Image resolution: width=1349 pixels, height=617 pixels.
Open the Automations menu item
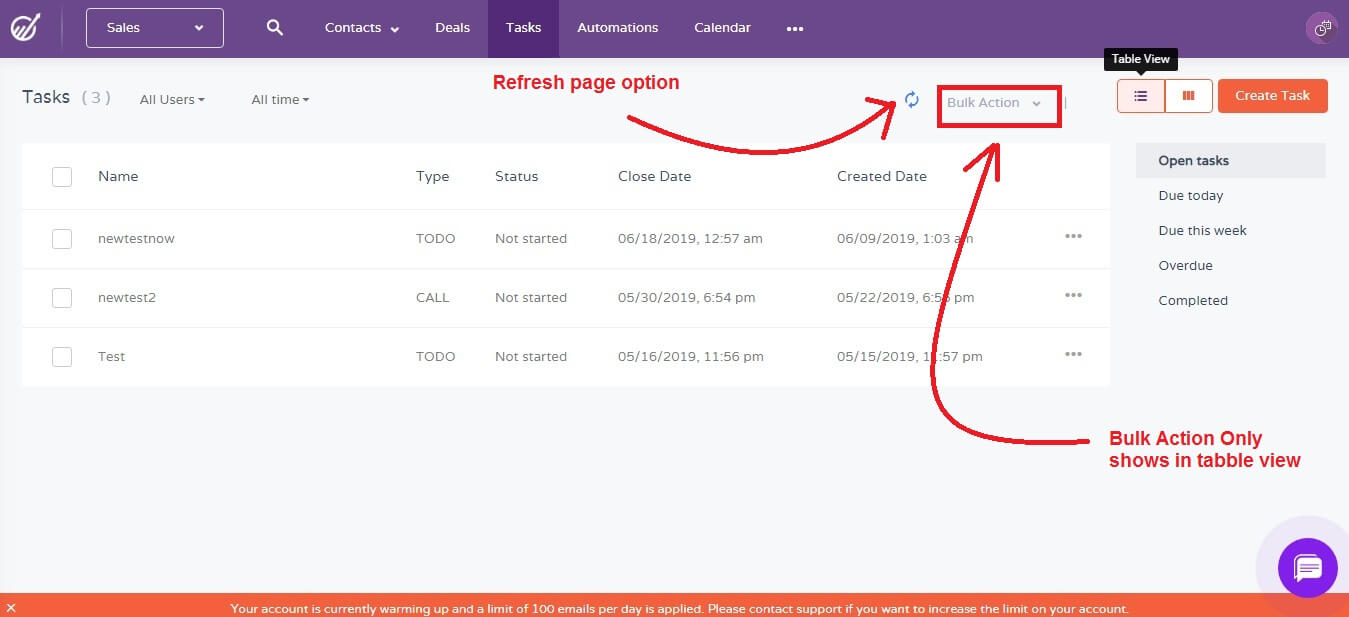click(x=617, y=27)
